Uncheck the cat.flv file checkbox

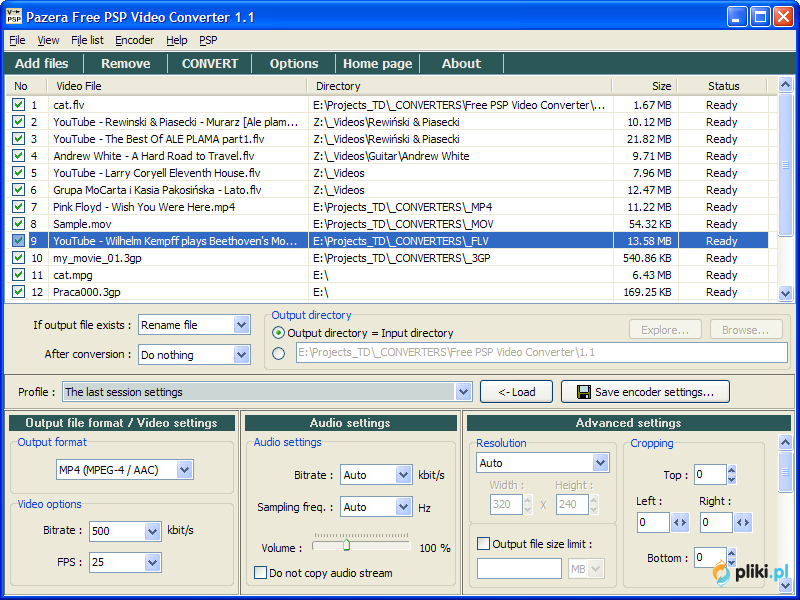pos(18,105)
